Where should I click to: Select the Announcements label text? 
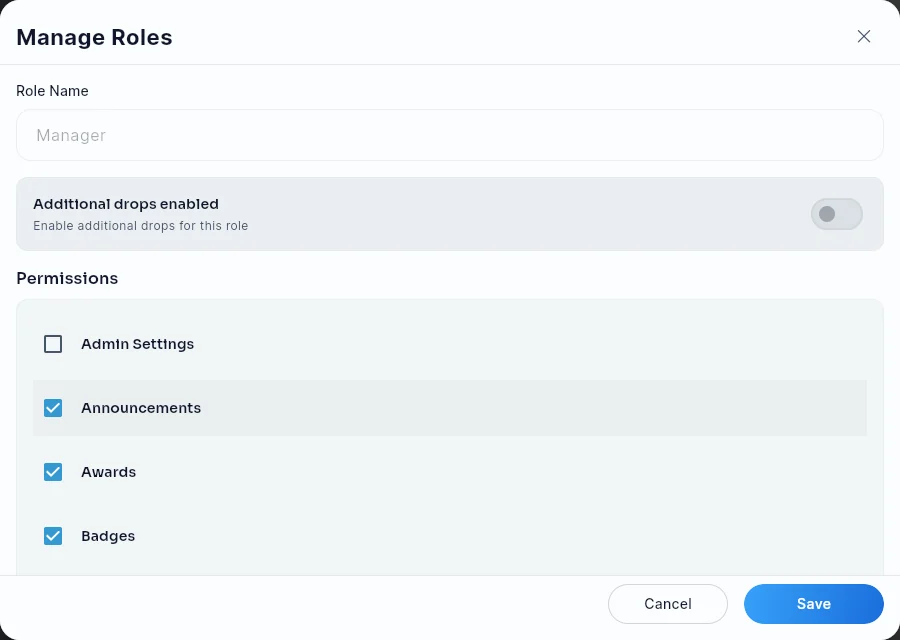point(141,408)
